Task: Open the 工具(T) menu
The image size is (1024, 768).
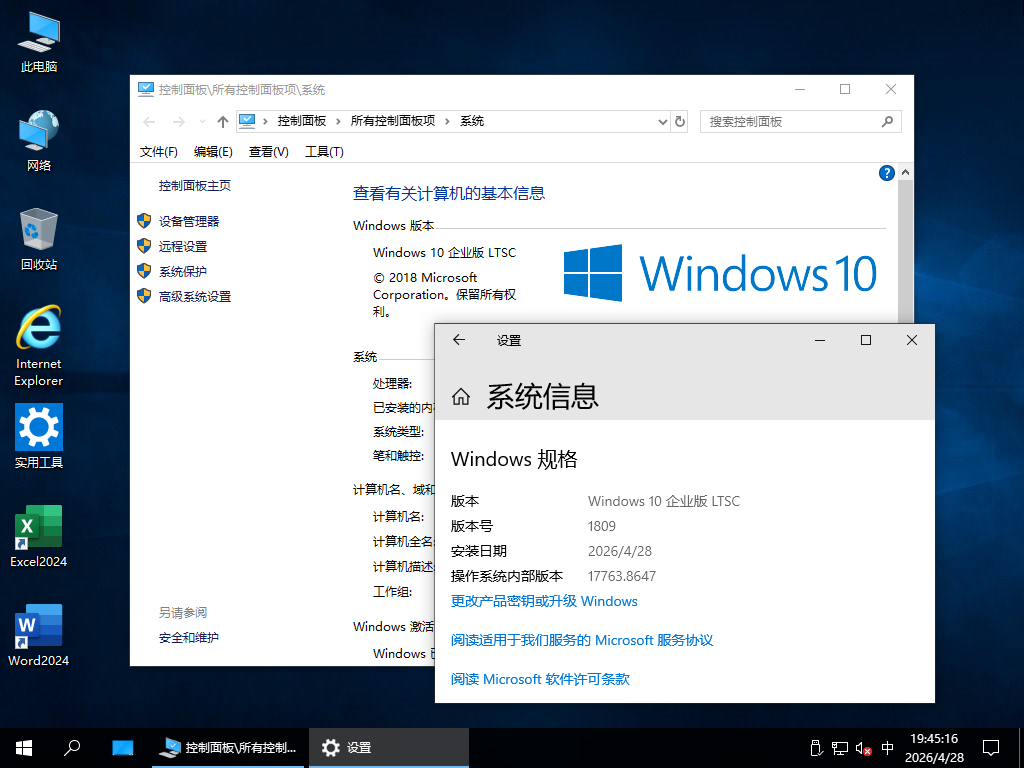Action: point(324,152)
